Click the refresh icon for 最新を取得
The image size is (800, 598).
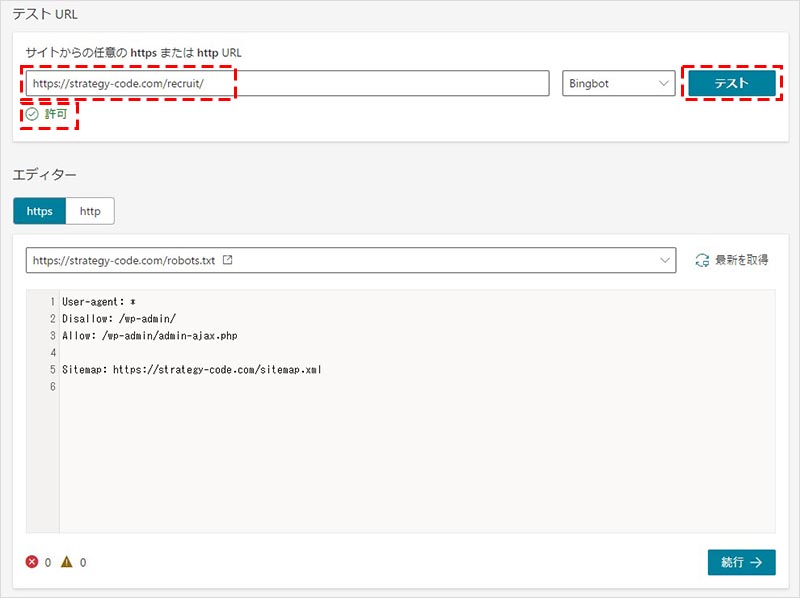[x=702, y=260]
